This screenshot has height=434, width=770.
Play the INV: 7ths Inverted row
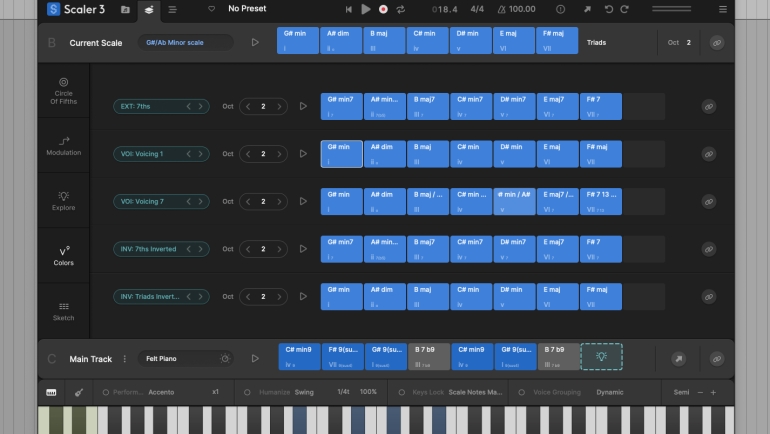303,249
